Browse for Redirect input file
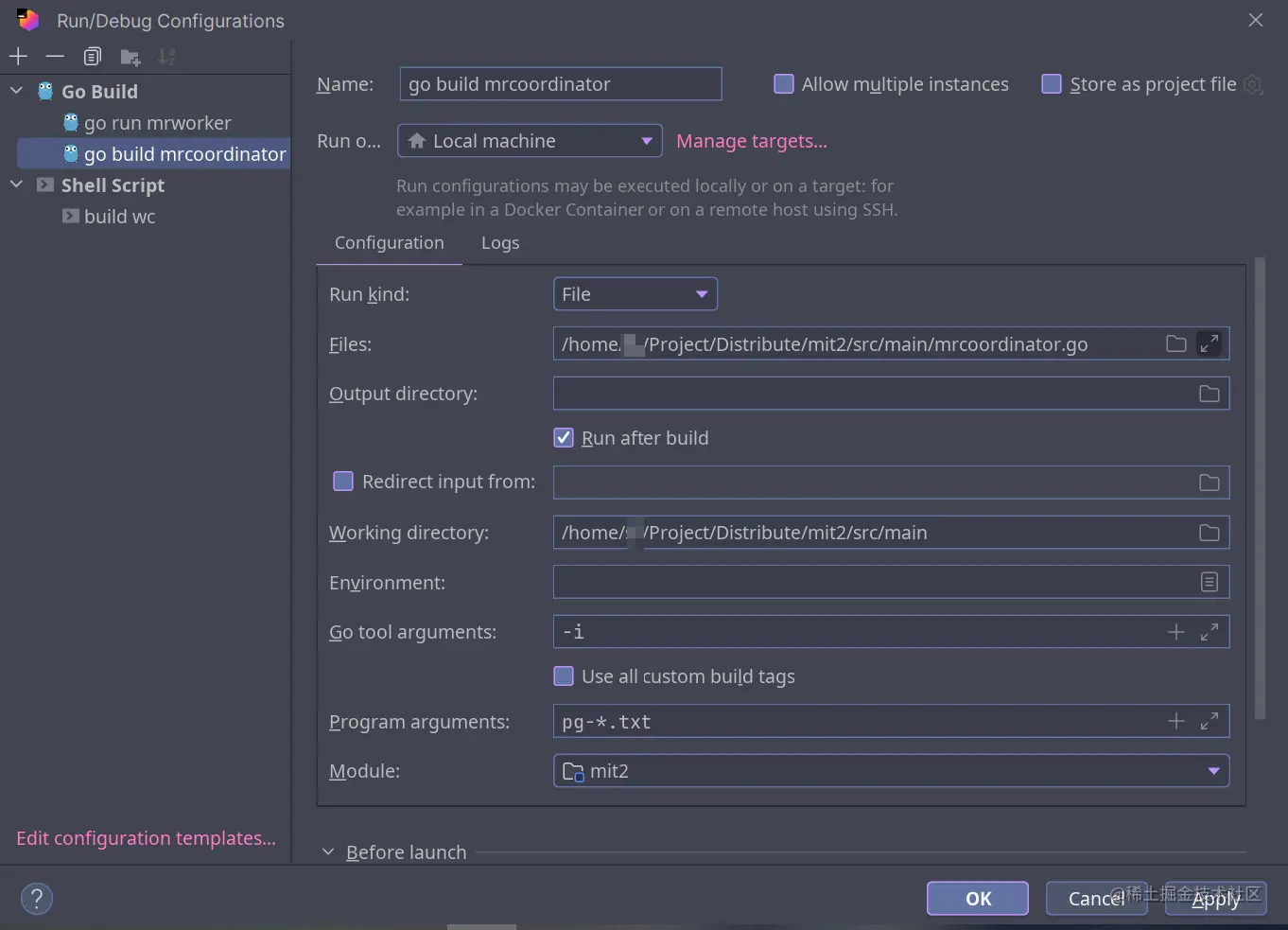The width and height of the screenshot is (1288, 930). click(x=1209, y=483)
